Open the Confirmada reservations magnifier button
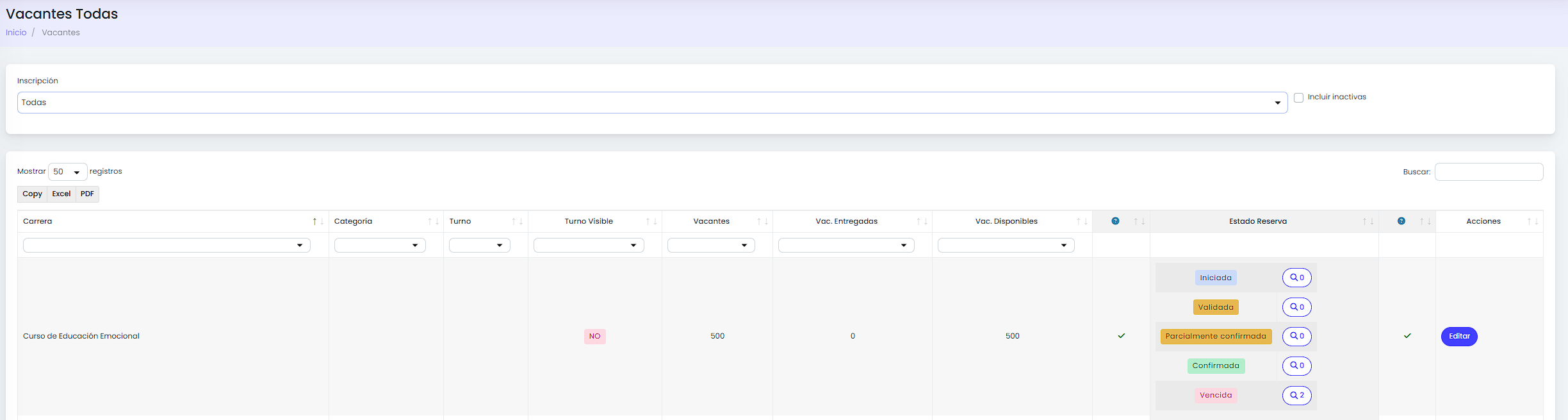1568x420 pixels. point(1297,365)
